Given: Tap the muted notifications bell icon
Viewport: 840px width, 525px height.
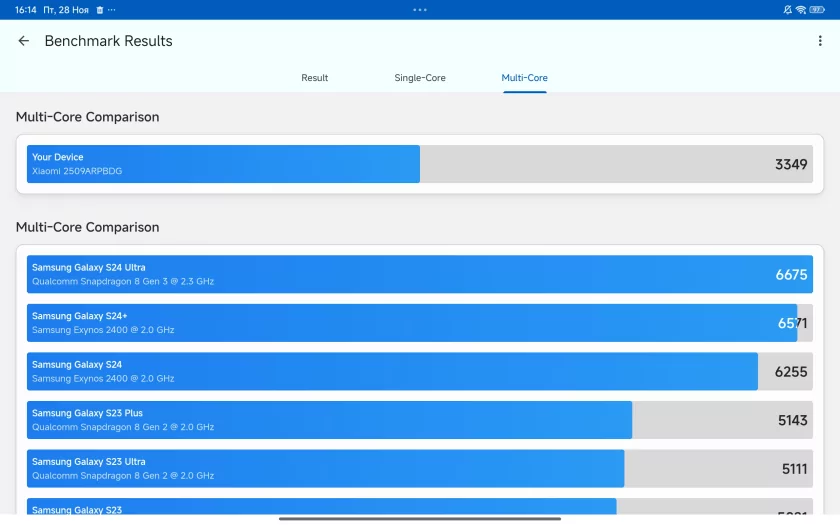Looking at the screenshot, I should [x=787, y=9].
